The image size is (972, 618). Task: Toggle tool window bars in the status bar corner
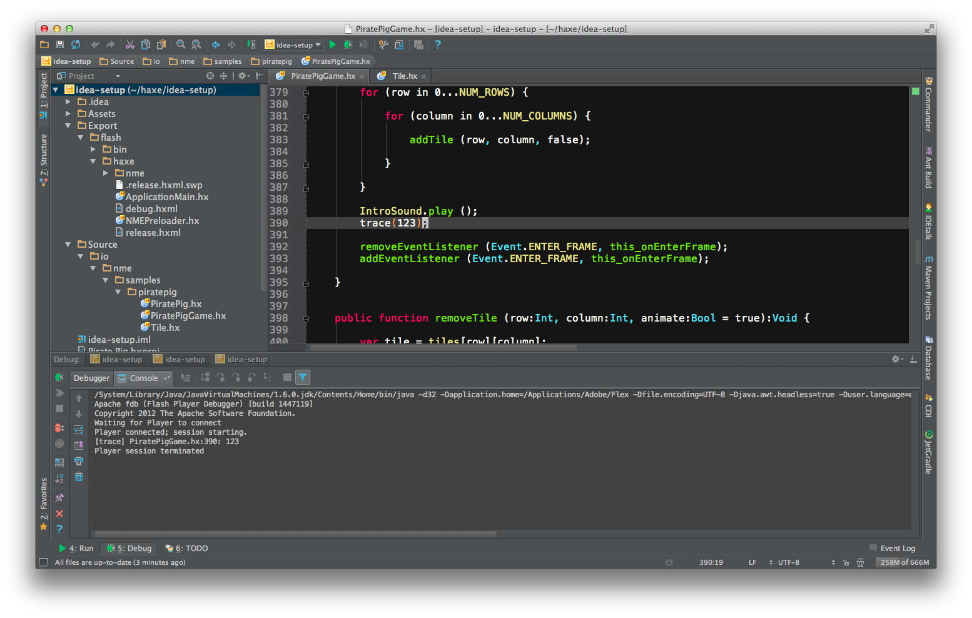pos(43,562)
